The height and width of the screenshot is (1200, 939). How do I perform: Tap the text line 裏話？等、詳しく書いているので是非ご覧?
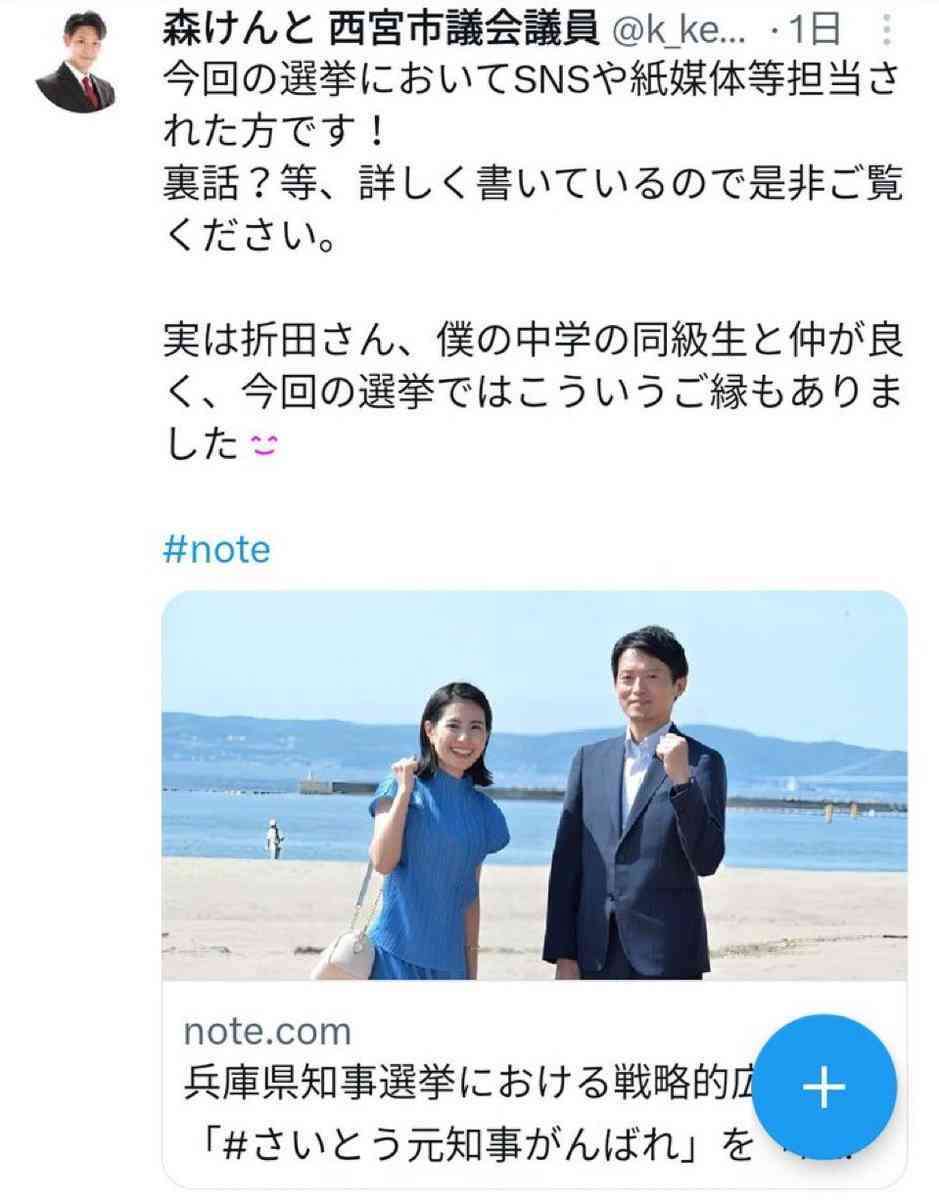(x=531, y=187)
